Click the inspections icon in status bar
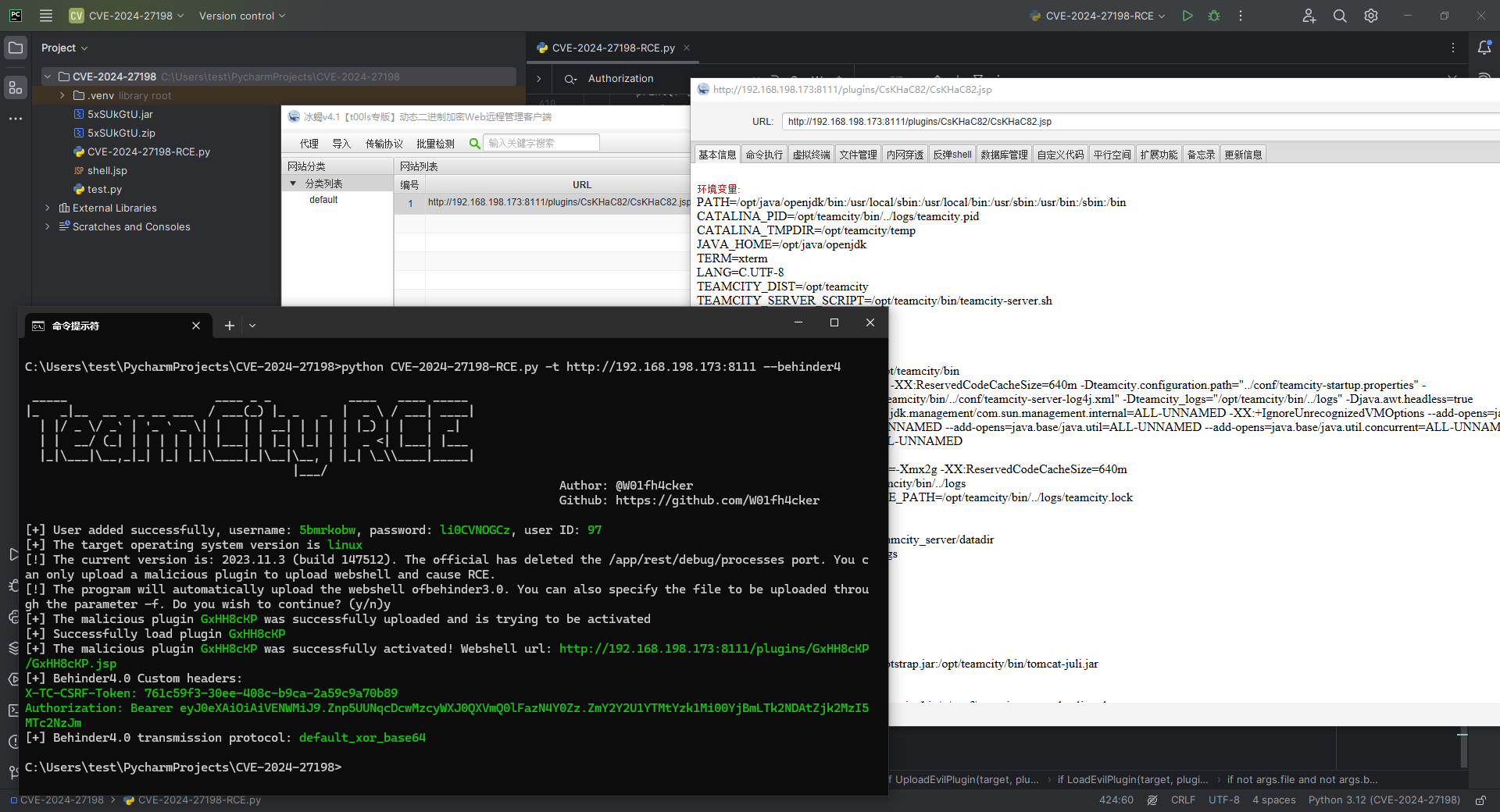This screenshot has width=1500, height=812. [1152, 800]
